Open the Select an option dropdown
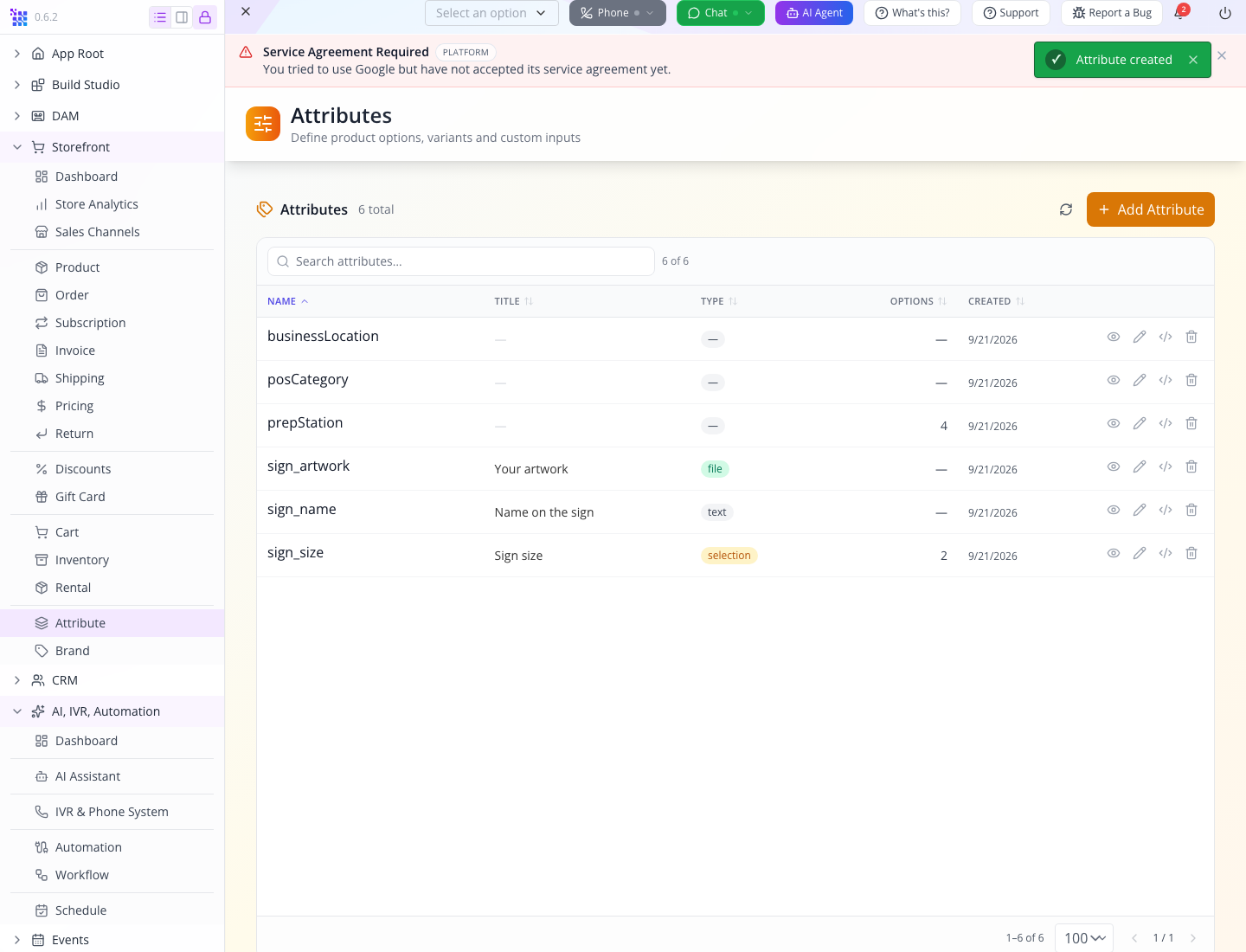 491,13
